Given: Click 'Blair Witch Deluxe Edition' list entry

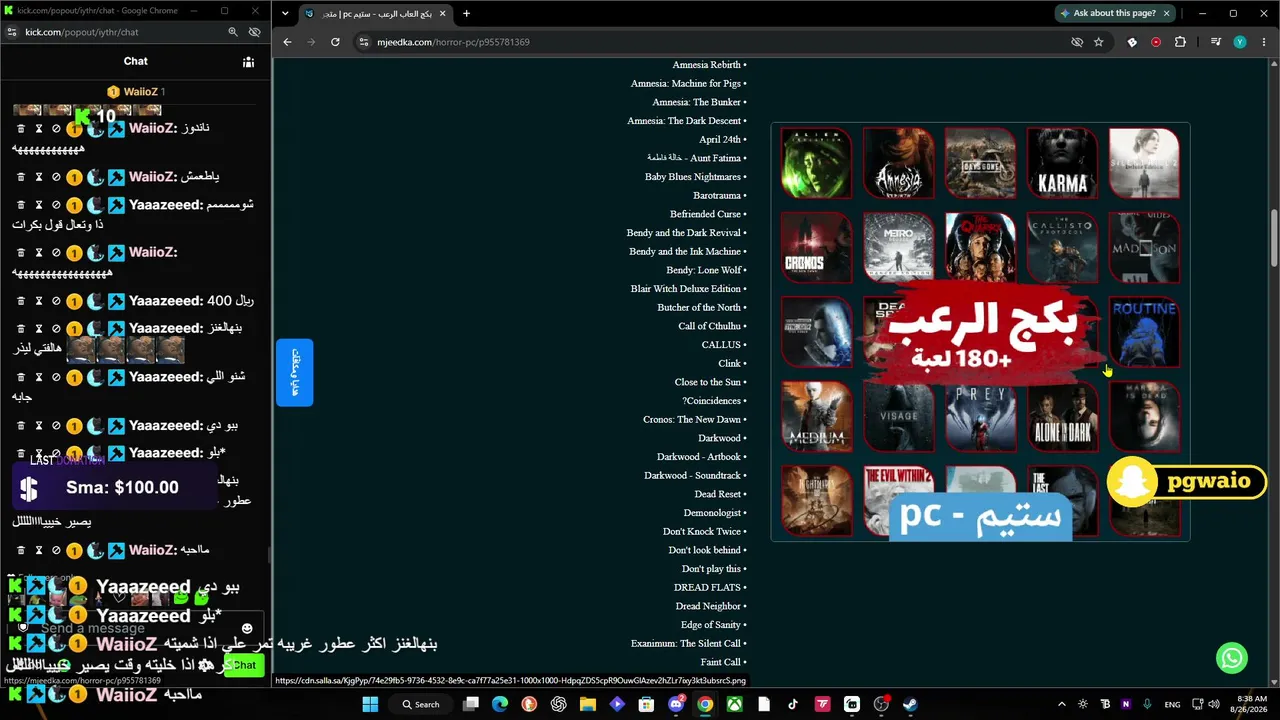Looking at the screenshot, I should (x=686, y=289).
